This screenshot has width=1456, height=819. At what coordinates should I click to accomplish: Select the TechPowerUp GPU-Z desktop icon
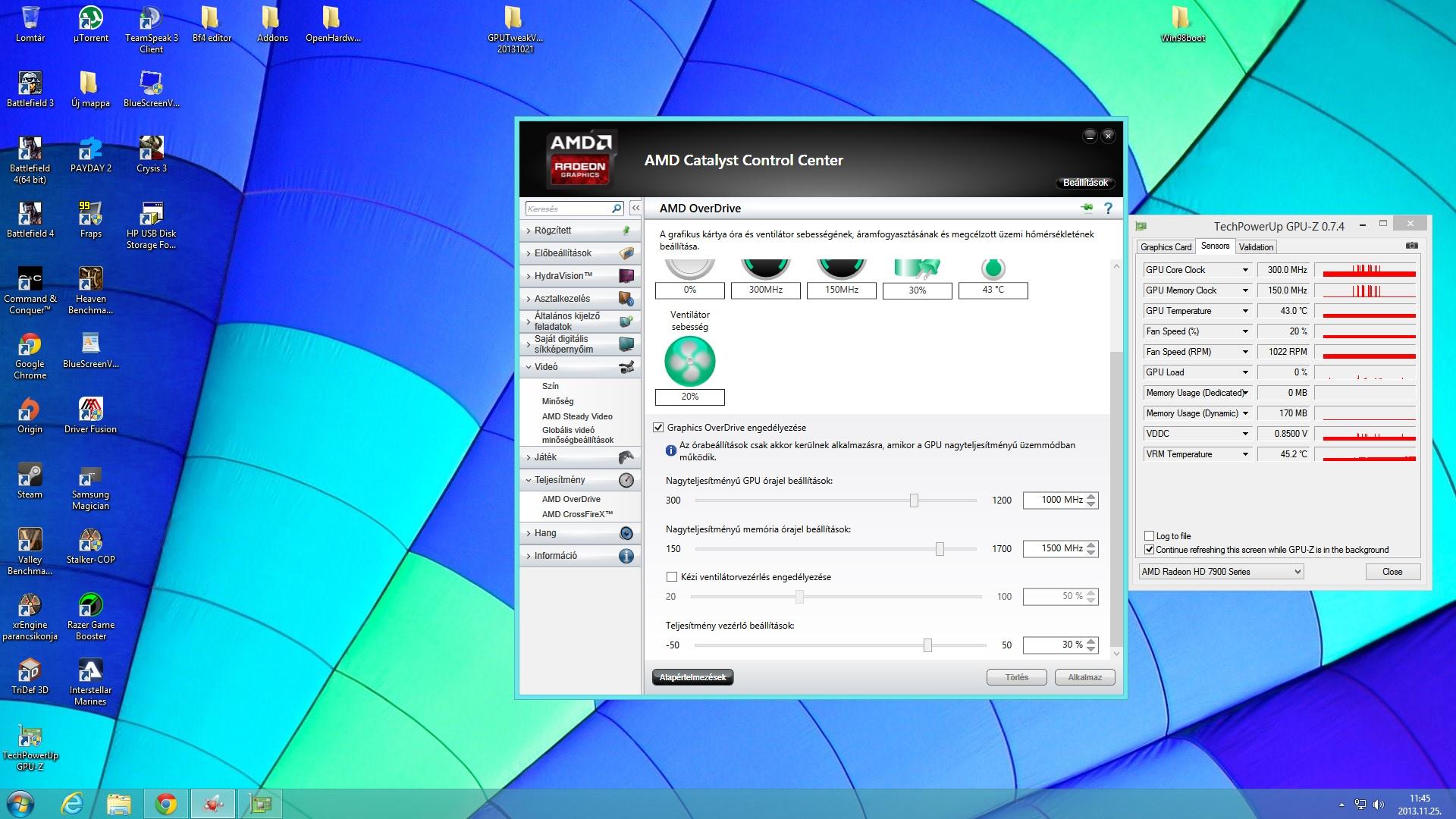point(30,747)
